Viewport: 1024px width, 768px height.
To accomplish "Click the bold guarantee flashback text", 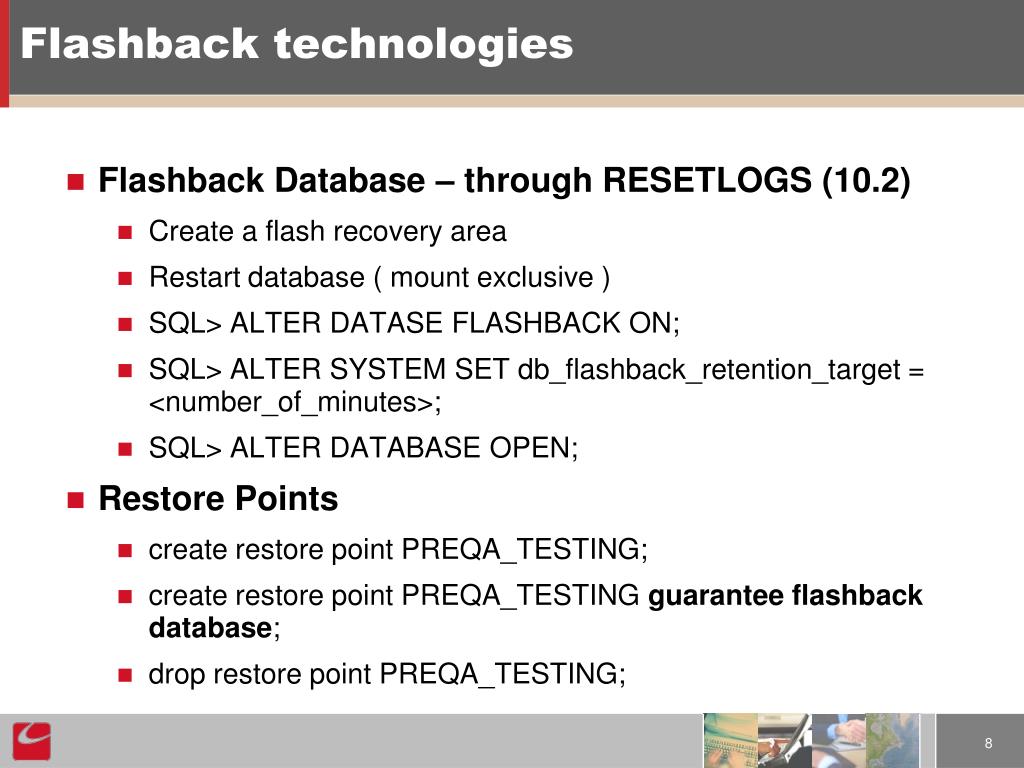I will point(785,596).
